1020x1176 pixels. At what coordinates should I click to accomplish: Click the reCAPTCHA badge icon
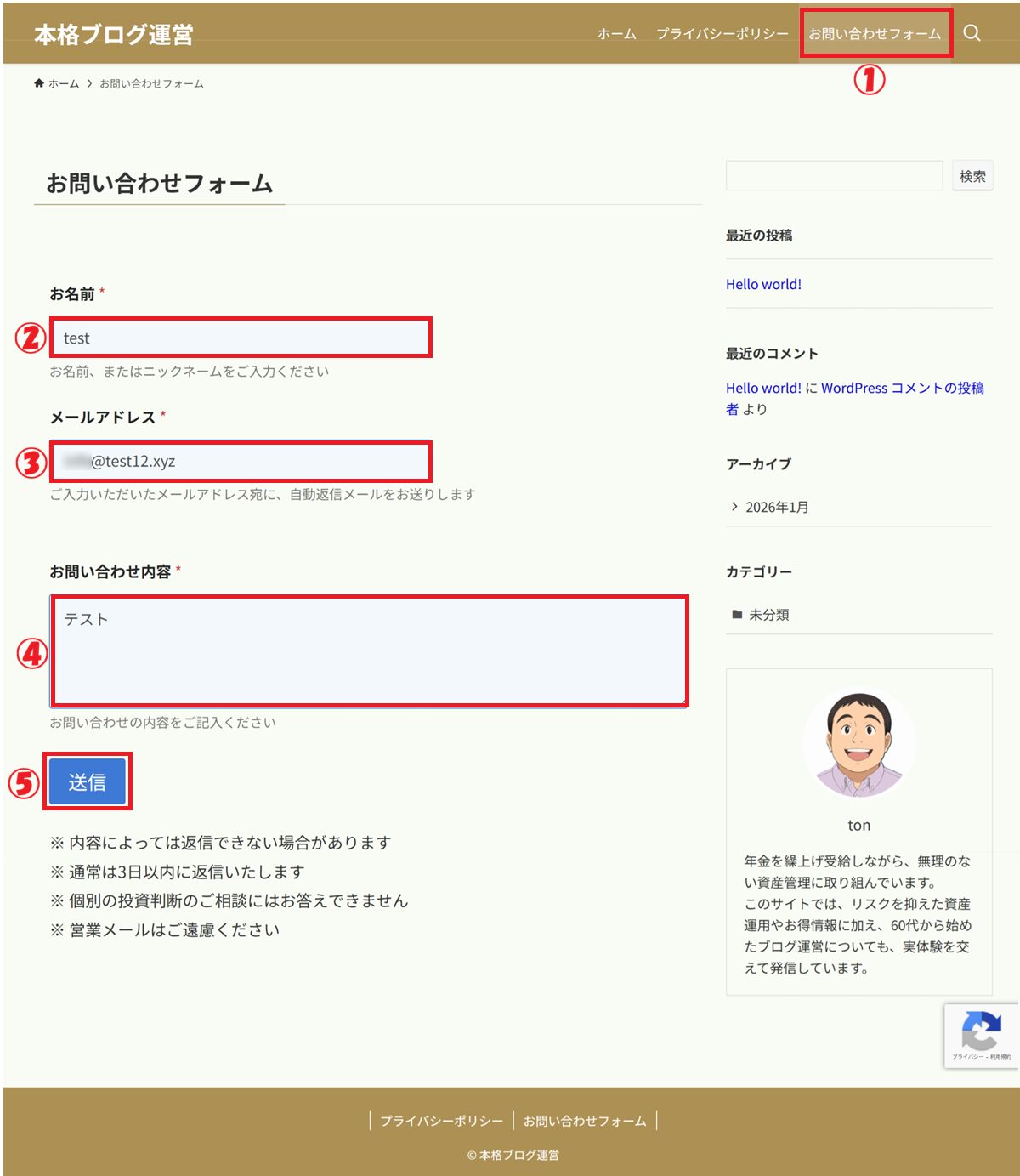pyautogui.click(x=981, y=1032)
